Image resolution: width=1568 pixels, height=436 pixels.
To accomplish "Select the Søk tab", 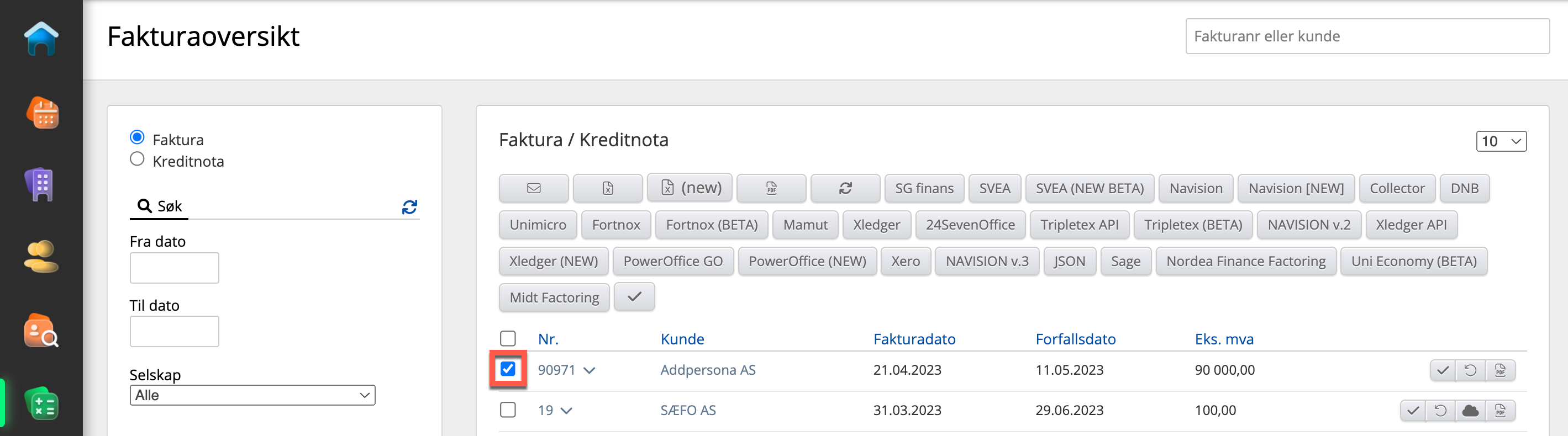I will tap(160, 207).
